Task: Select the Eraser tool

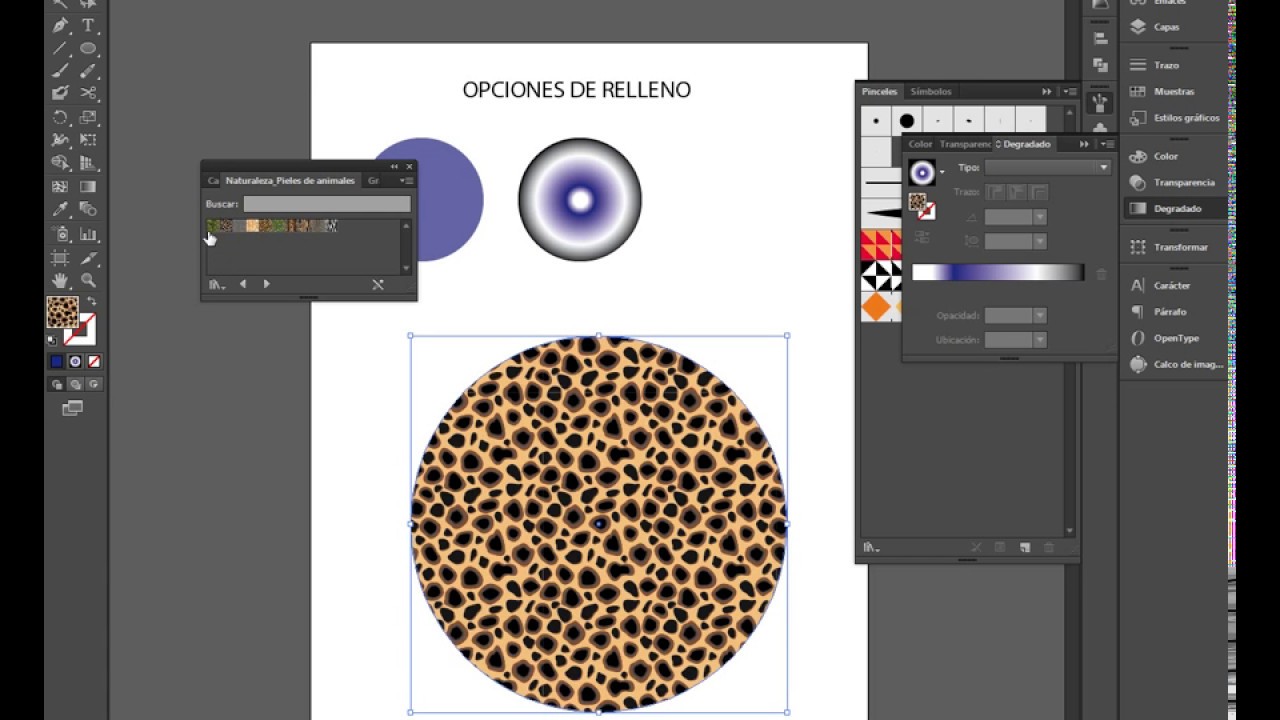Action: [x=60, y=93]
